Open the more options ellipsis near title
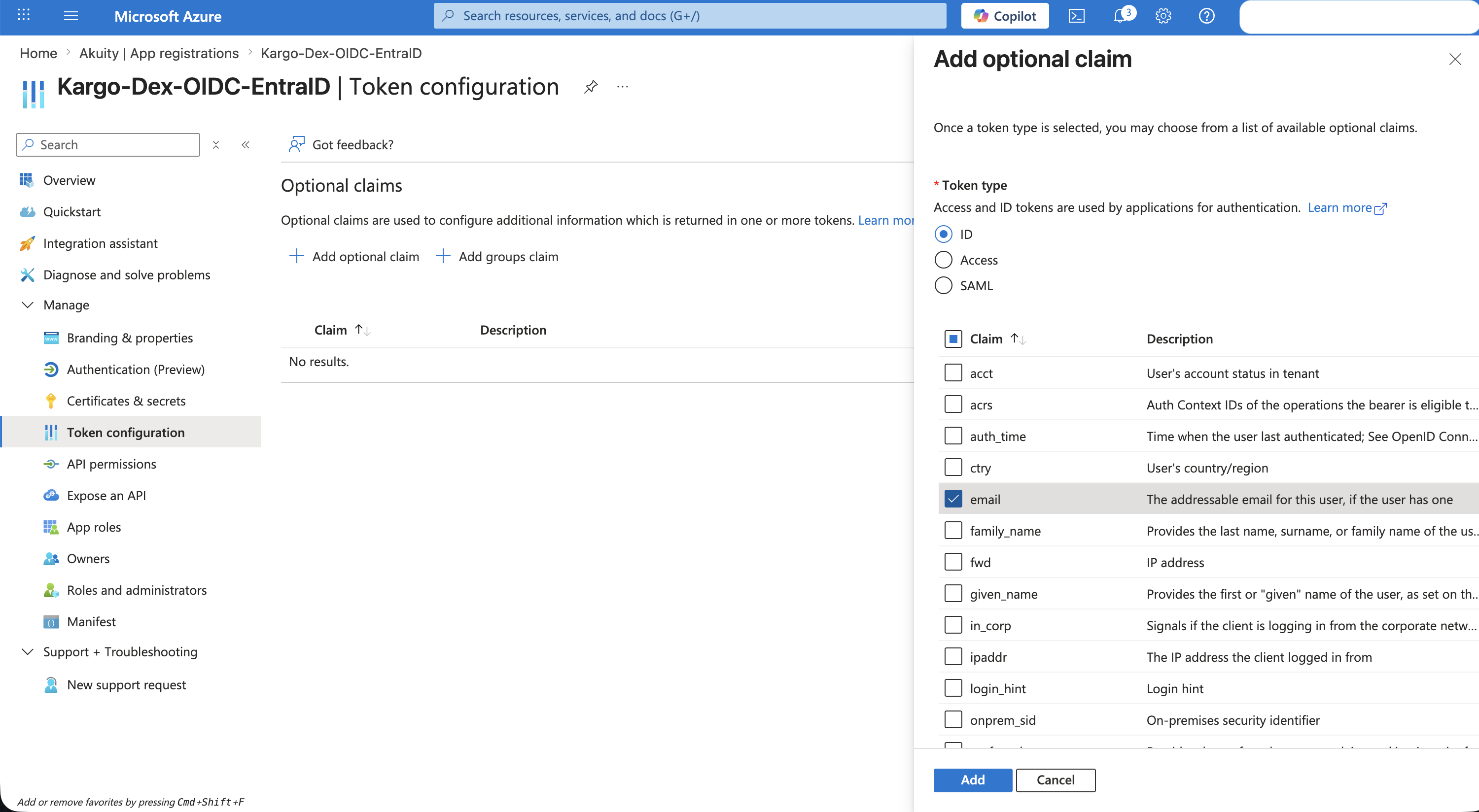 623,87
